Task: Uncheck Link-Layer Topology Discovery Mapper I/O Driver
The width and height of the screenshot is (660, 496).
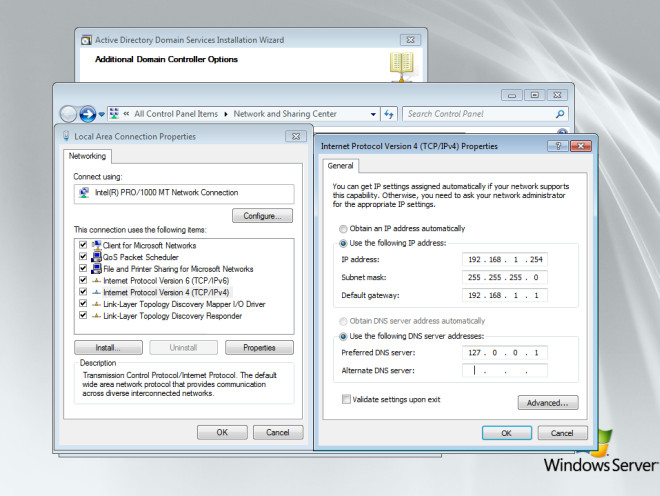Action: 83,304
